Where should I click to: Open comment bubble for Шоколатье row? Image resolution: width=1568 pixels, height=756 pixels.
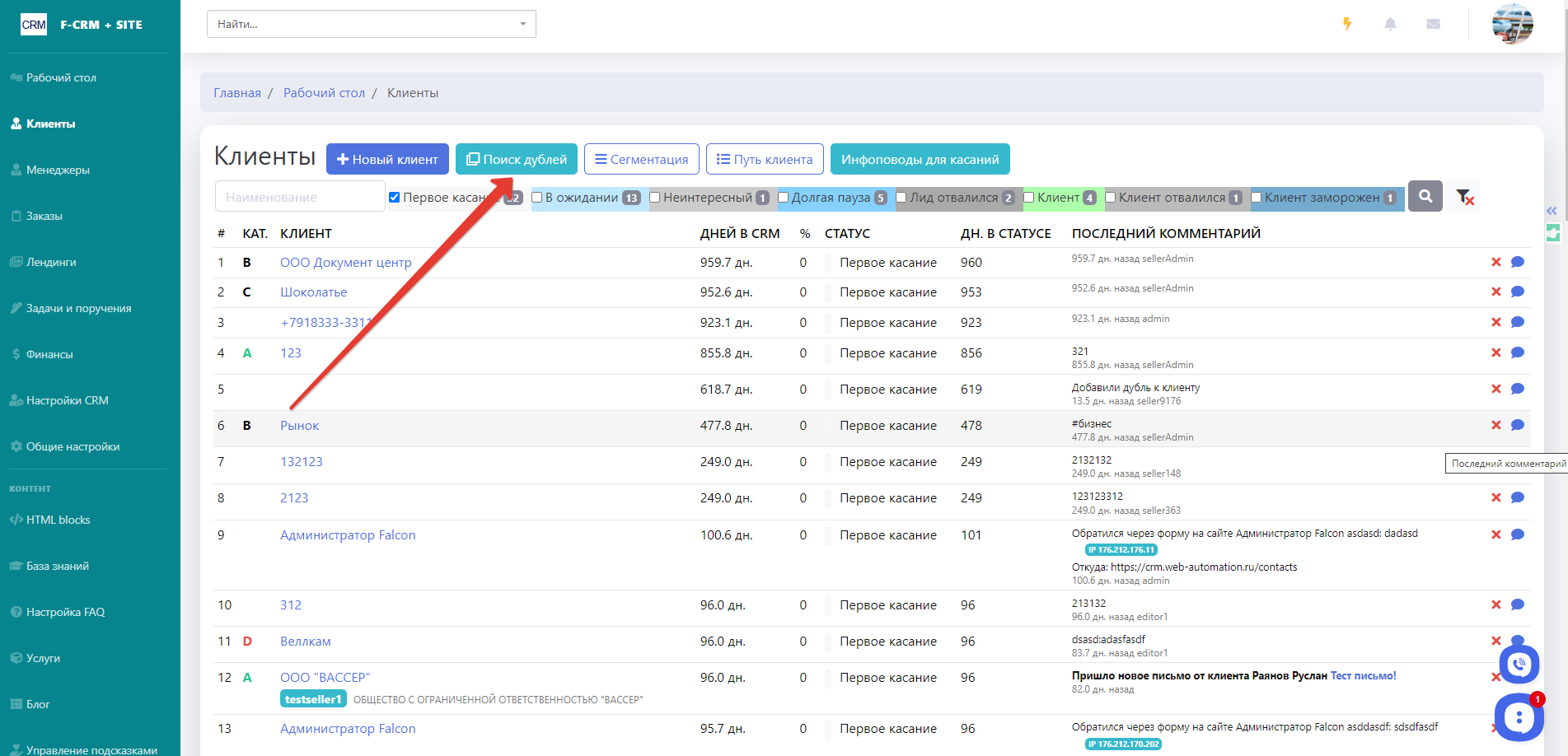click(x=1517, y=292)
